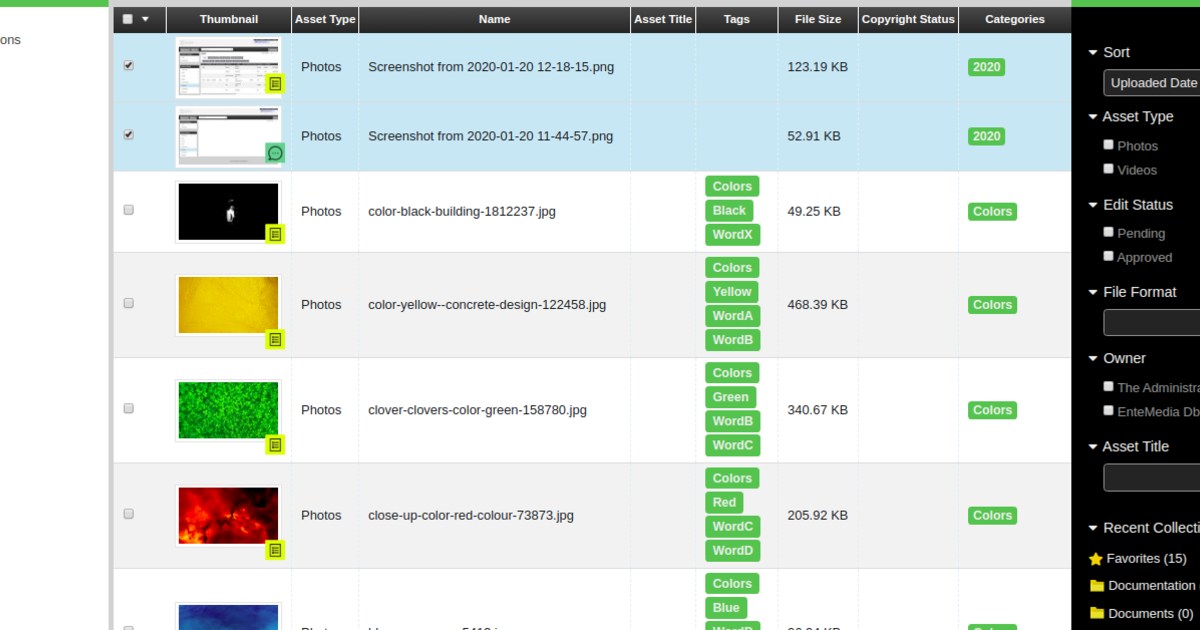
Task: Click the Tags column header
Action: 737,19
